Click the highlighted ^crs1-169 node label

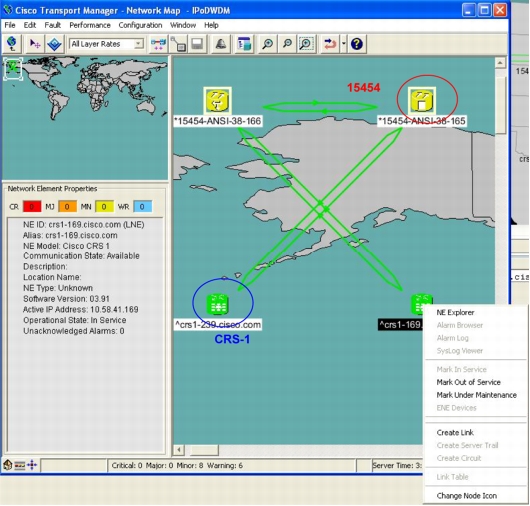(x=400, y=325)
